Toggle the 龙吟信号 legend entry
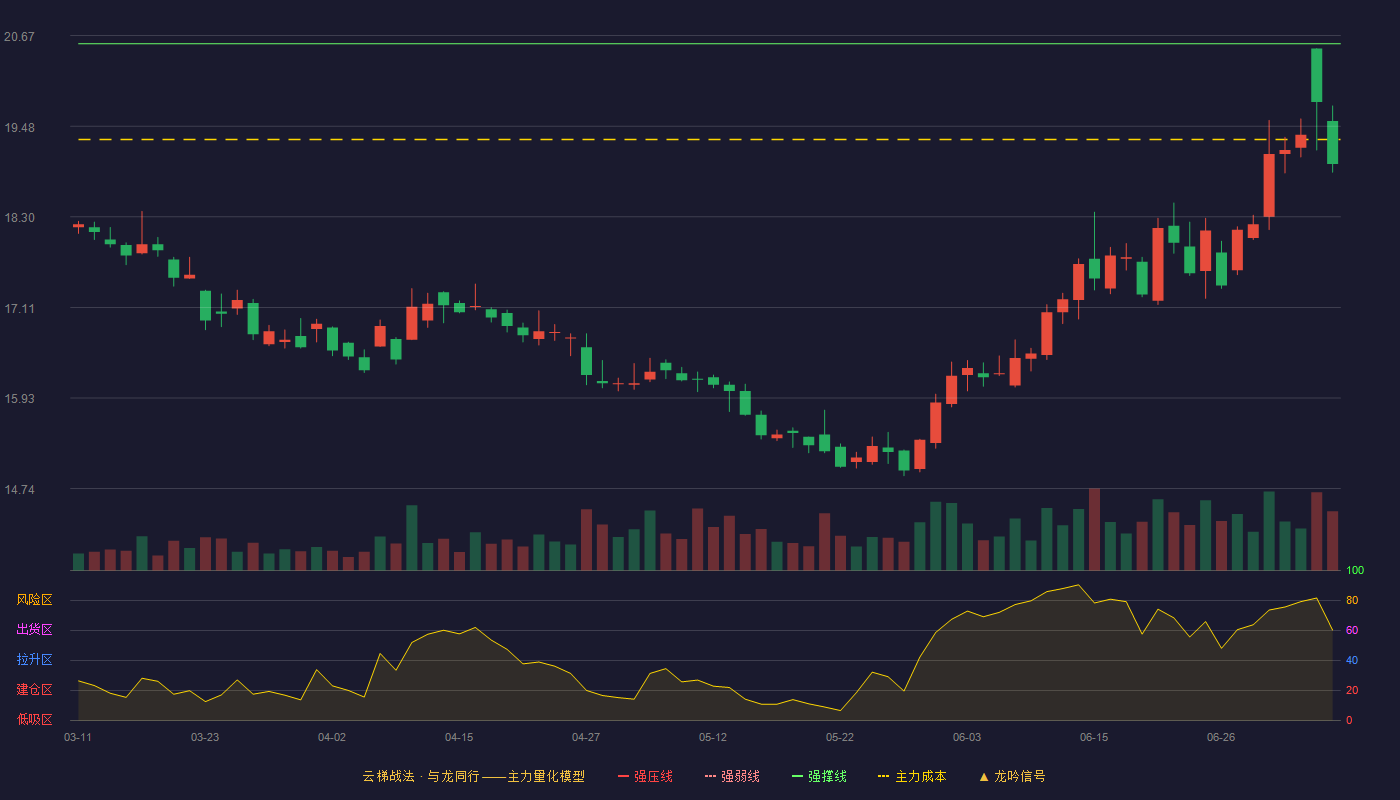The height and width of the screenshot is (800, 1400). [x=1012, y=776]
